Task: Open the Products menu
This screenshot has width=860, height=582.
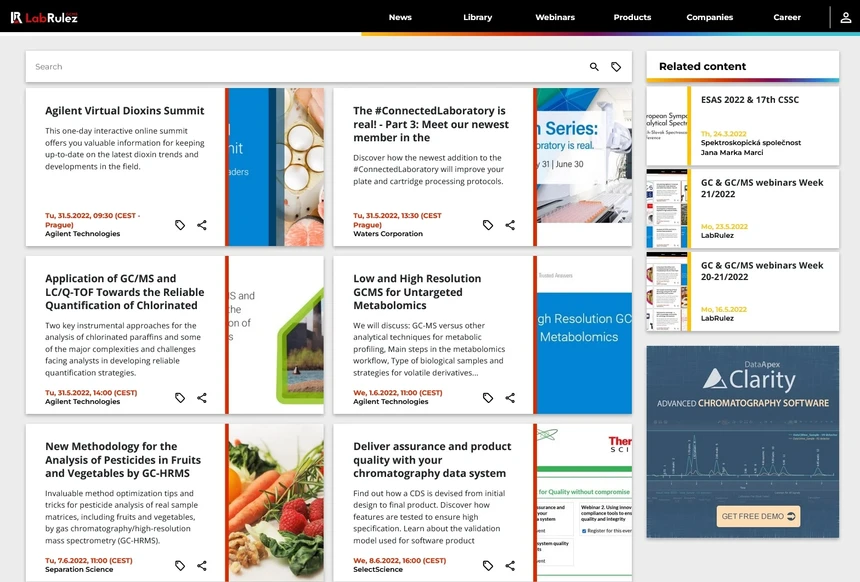Action: 632,18
